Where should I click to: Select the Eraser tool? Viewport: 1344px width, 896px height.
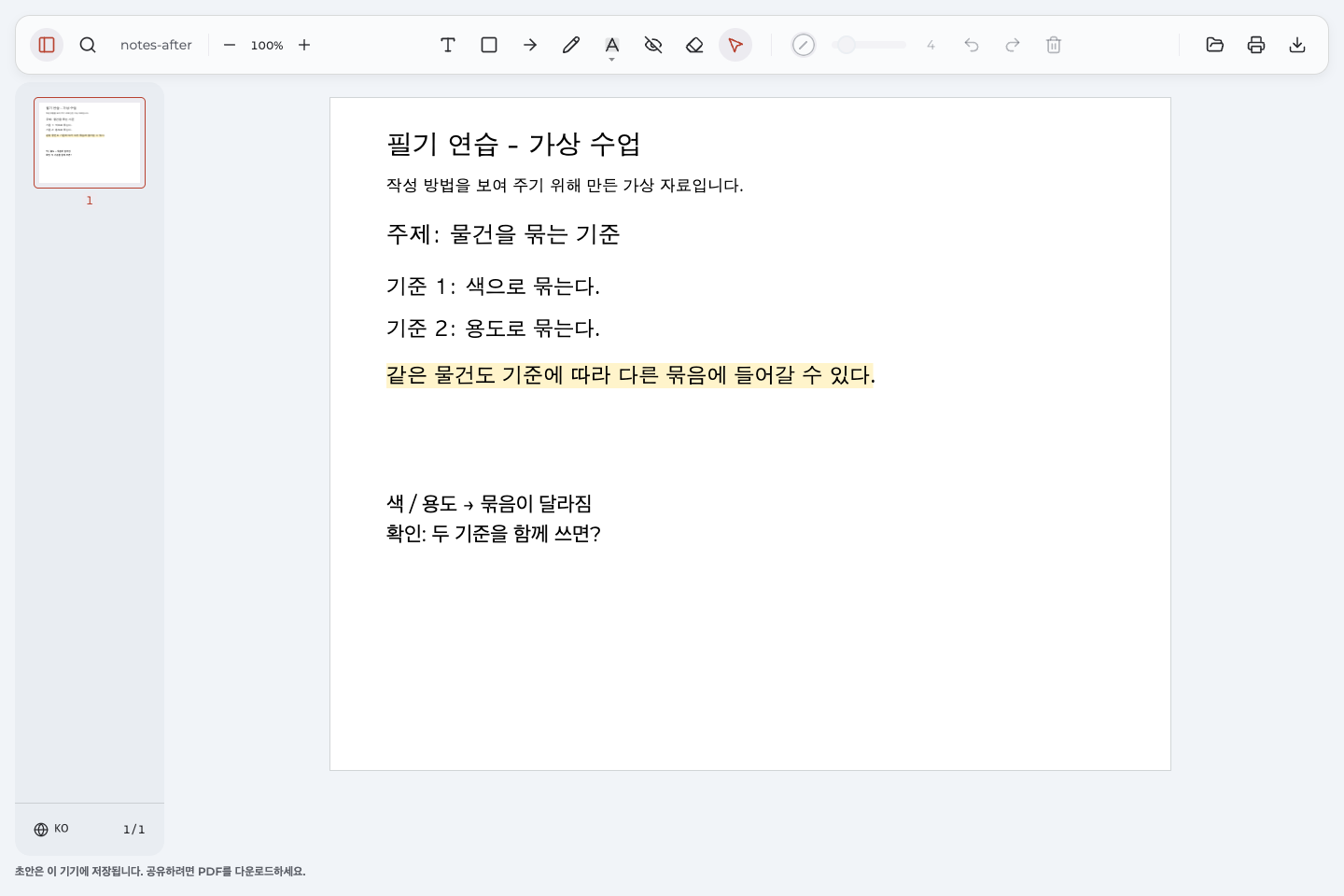point(694,45)
